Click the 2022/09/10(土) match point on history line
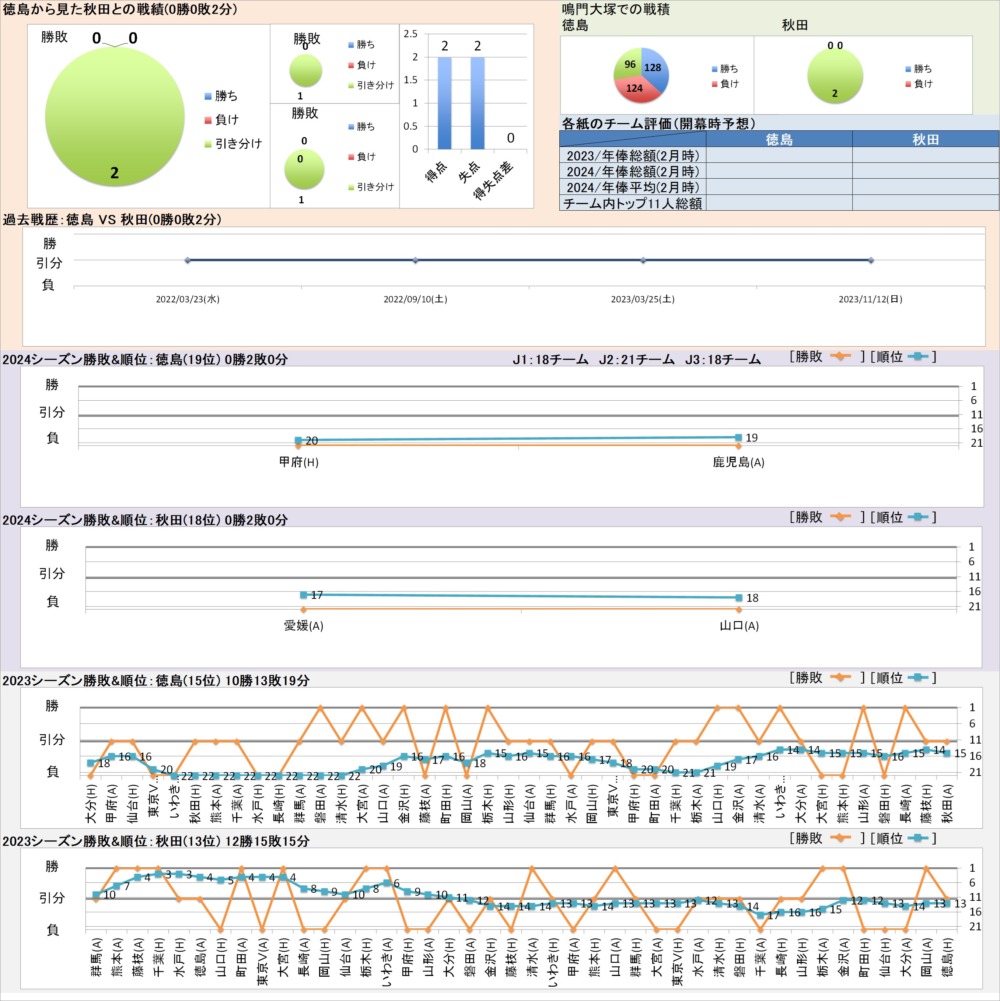 click(x=415, y=260)
